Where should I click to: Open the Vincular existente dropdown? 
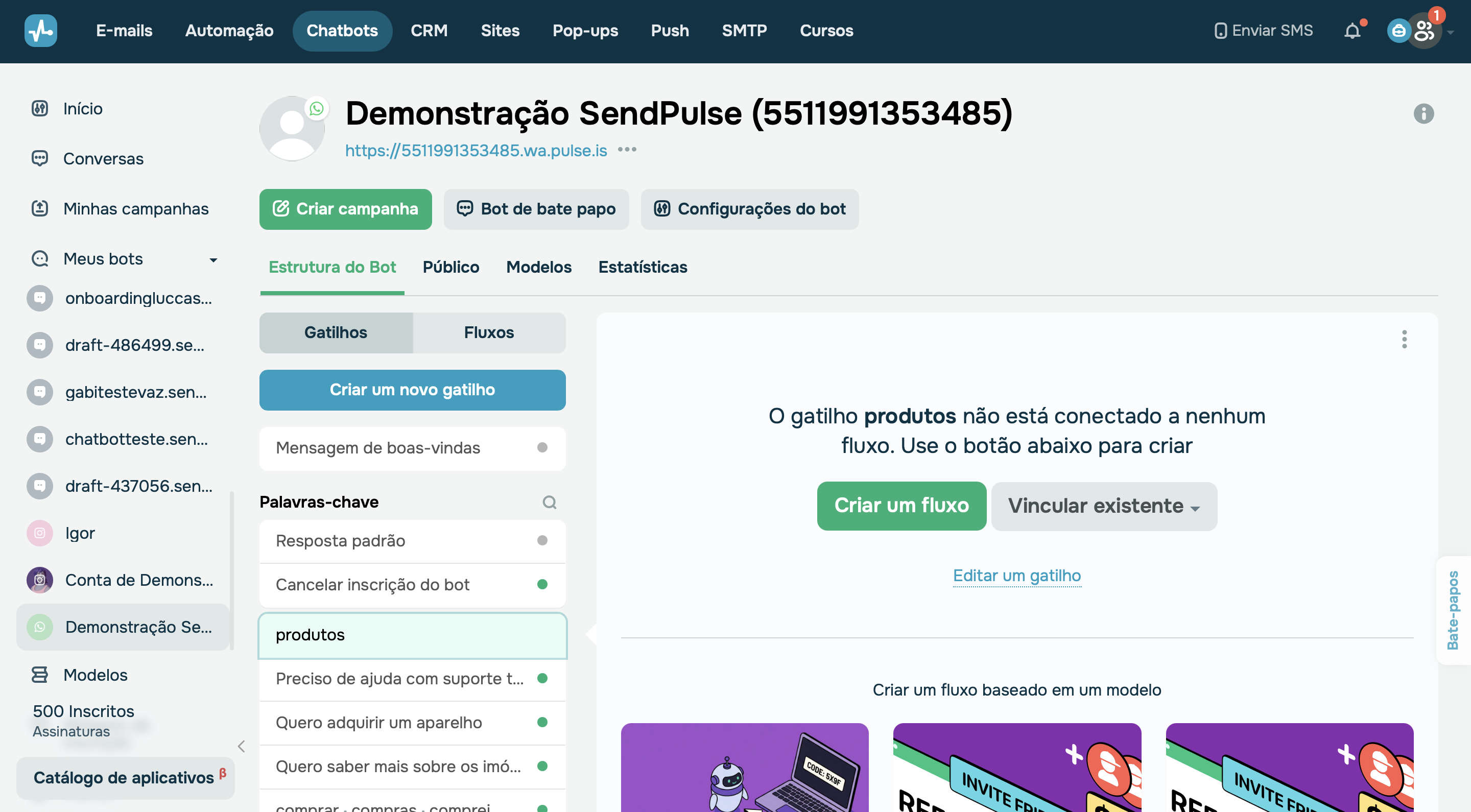click(1103, 506)
